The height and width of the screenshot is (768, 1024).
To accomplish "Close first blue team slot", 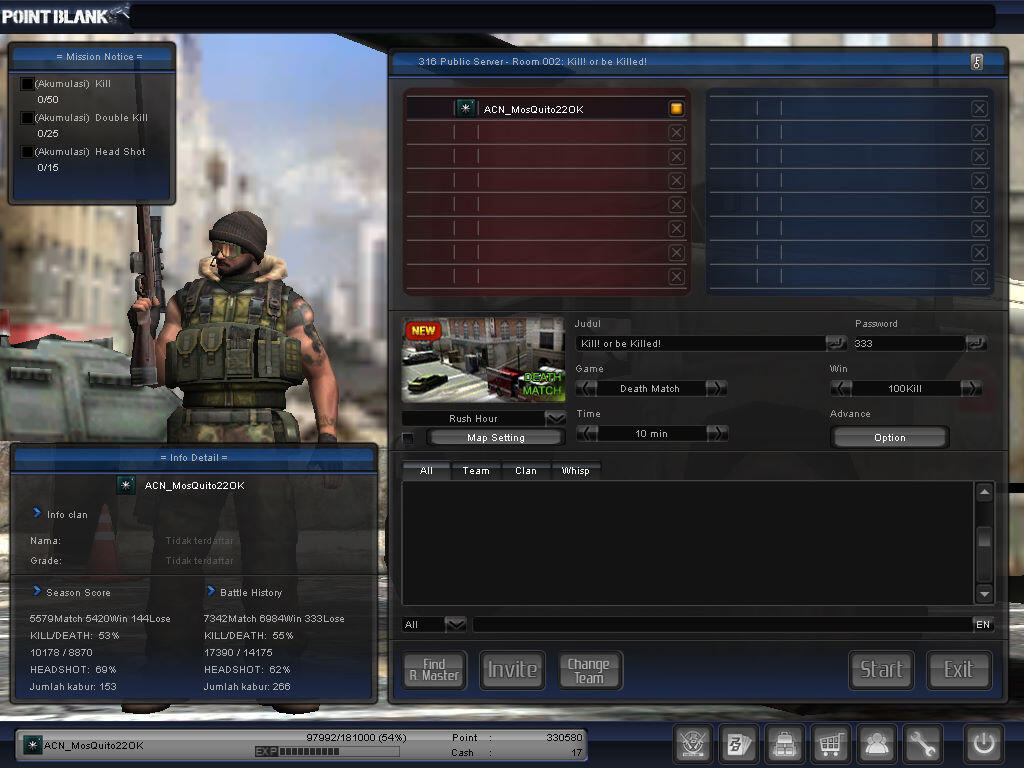I will tap(979, 109).
